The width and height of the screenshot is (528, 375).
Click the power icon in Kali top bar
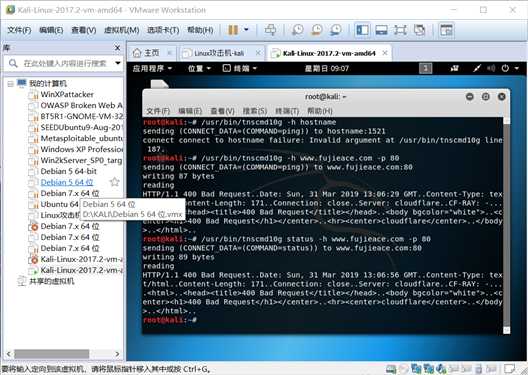pyautogui.click(x=505, y=69)
